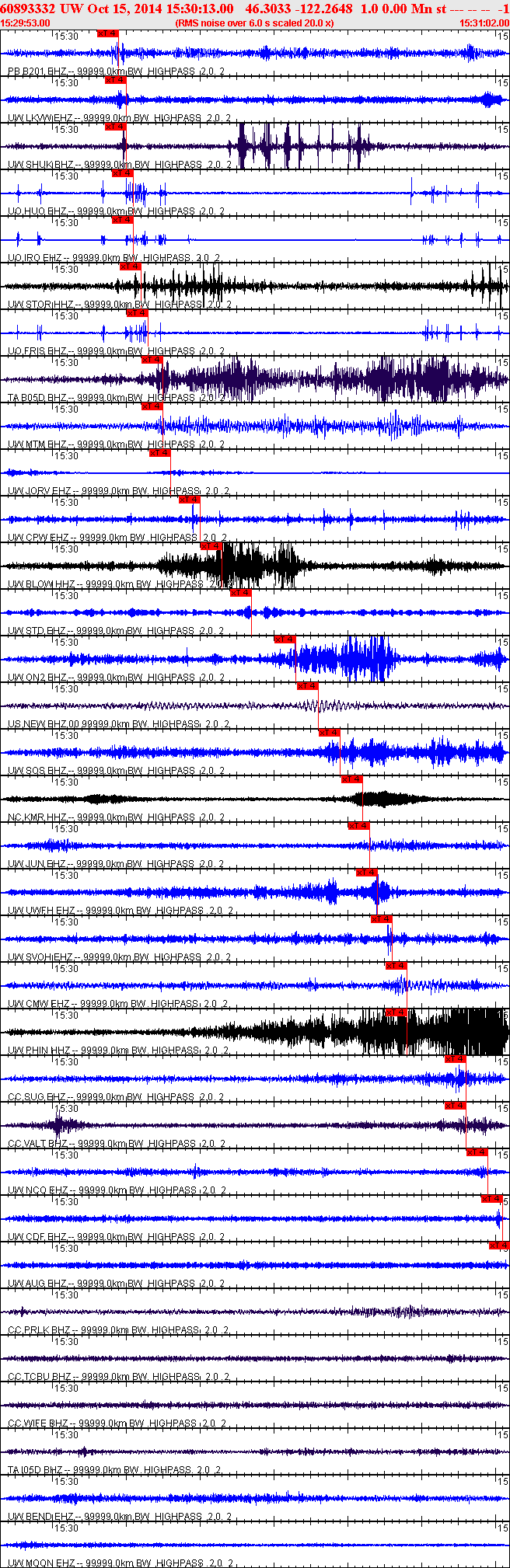Click the RMS noise scaling note
The height and width of the screenshot is (1568, 510).
point(255,23)
